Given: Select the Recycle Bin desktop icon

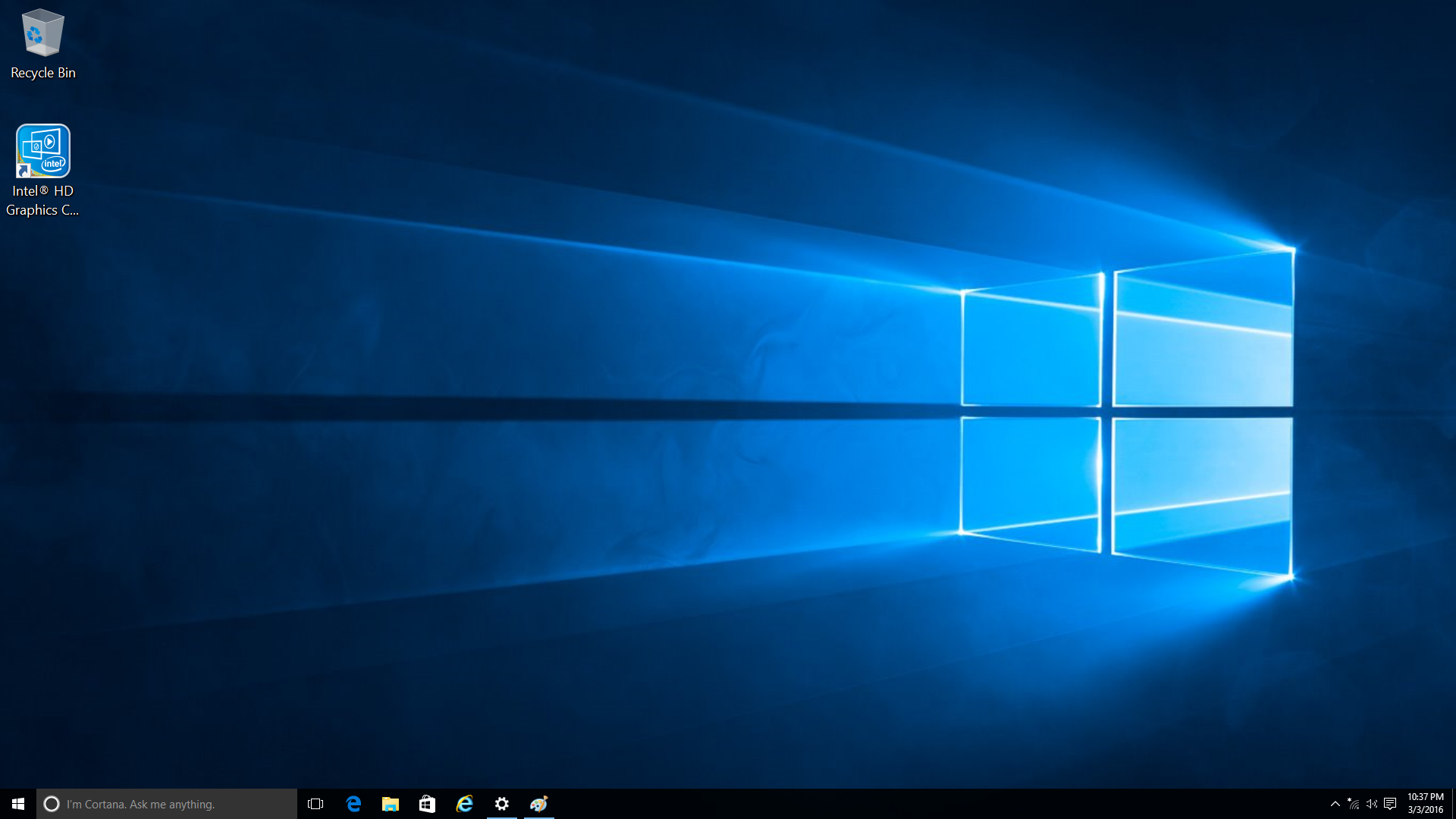Looking at the screenshot, I should 42,44.
